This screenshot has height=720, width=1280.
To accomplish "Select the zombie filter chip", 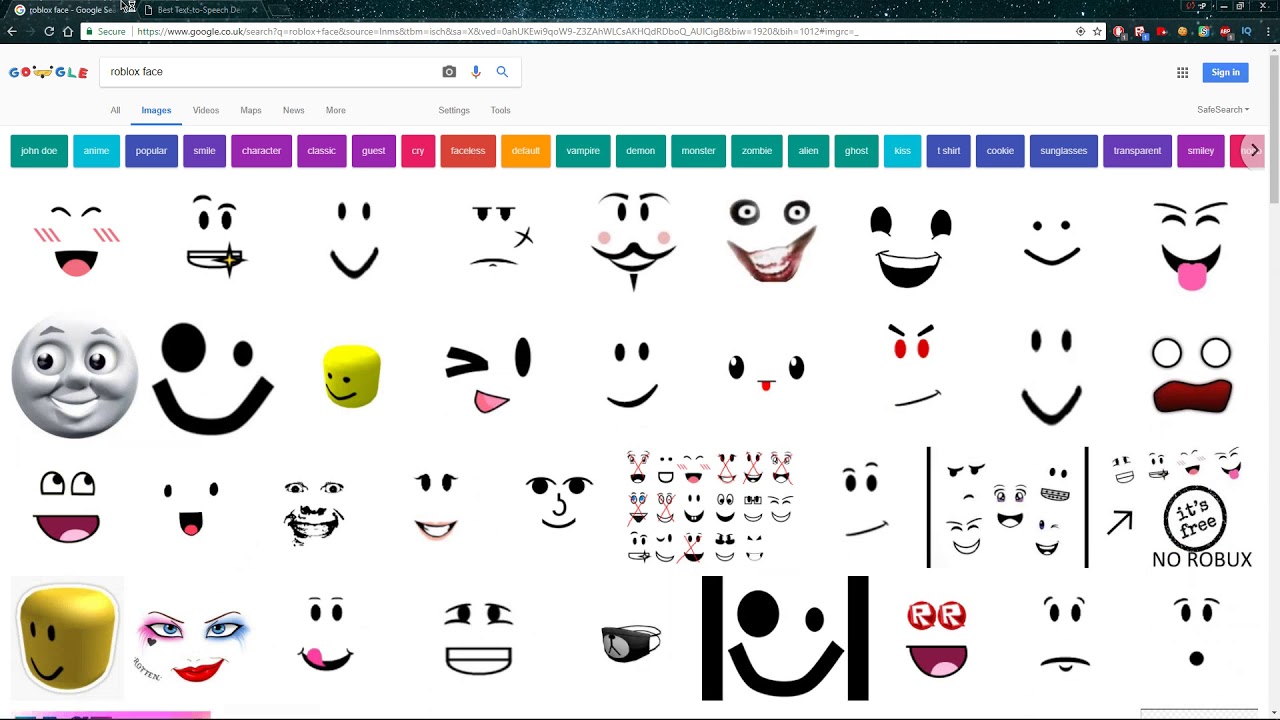I will [x=756, y=151].
